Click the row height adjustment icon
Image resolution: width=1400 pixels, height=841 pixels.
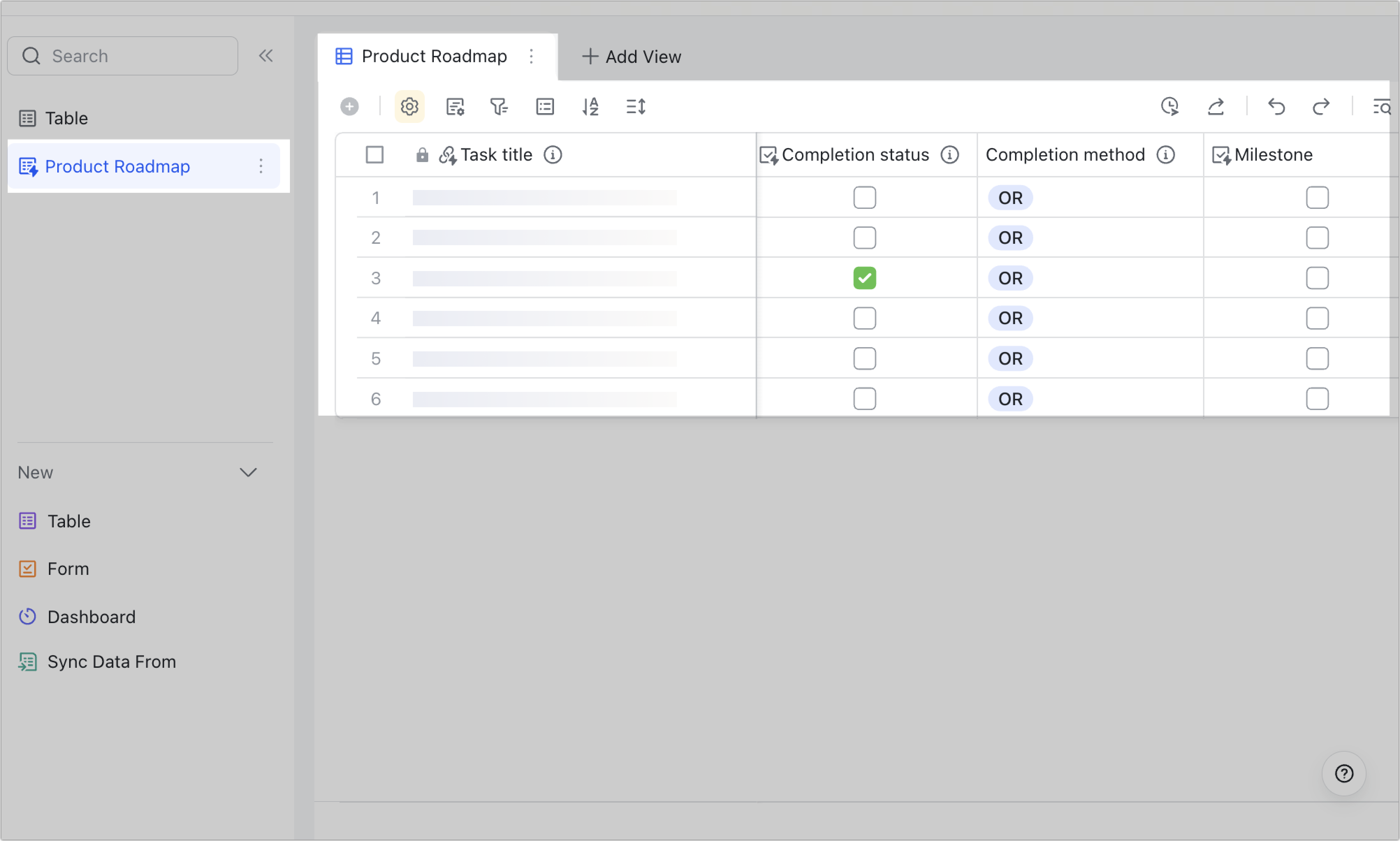(x=635, y=106)
